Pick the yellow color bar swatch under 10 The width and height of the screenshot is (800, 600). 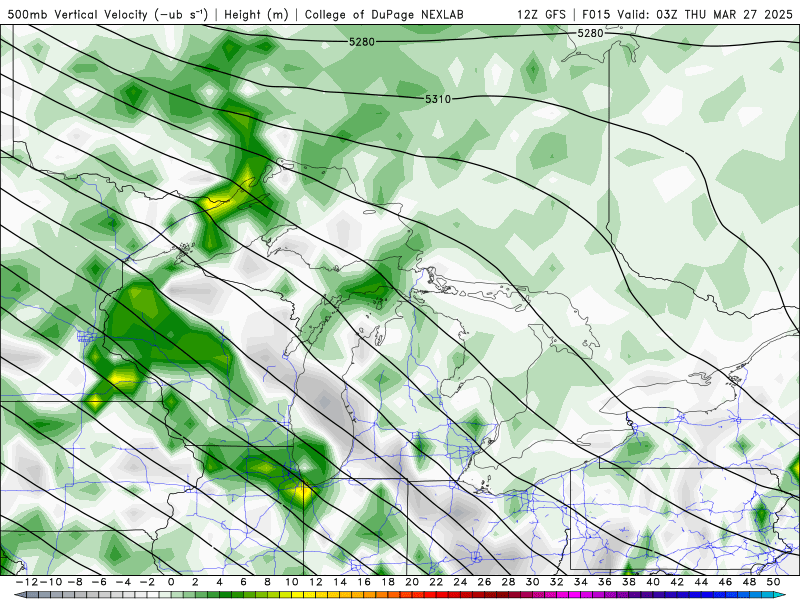tap(297, 595)
